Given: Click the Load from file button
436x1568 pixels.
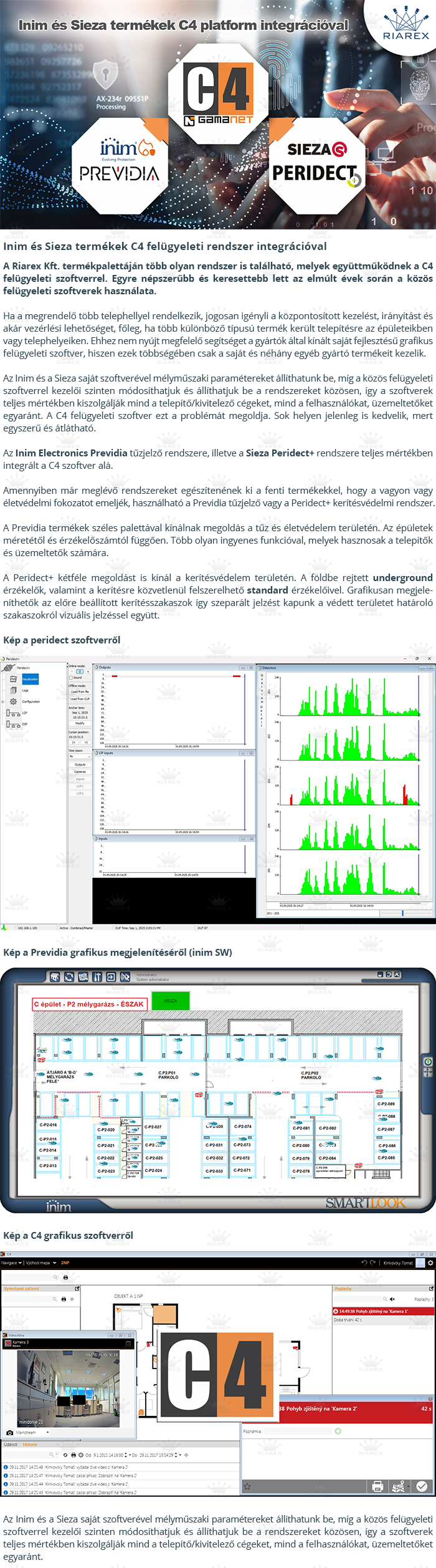Looking at the screenshot, I should click(x=80, y=691).
